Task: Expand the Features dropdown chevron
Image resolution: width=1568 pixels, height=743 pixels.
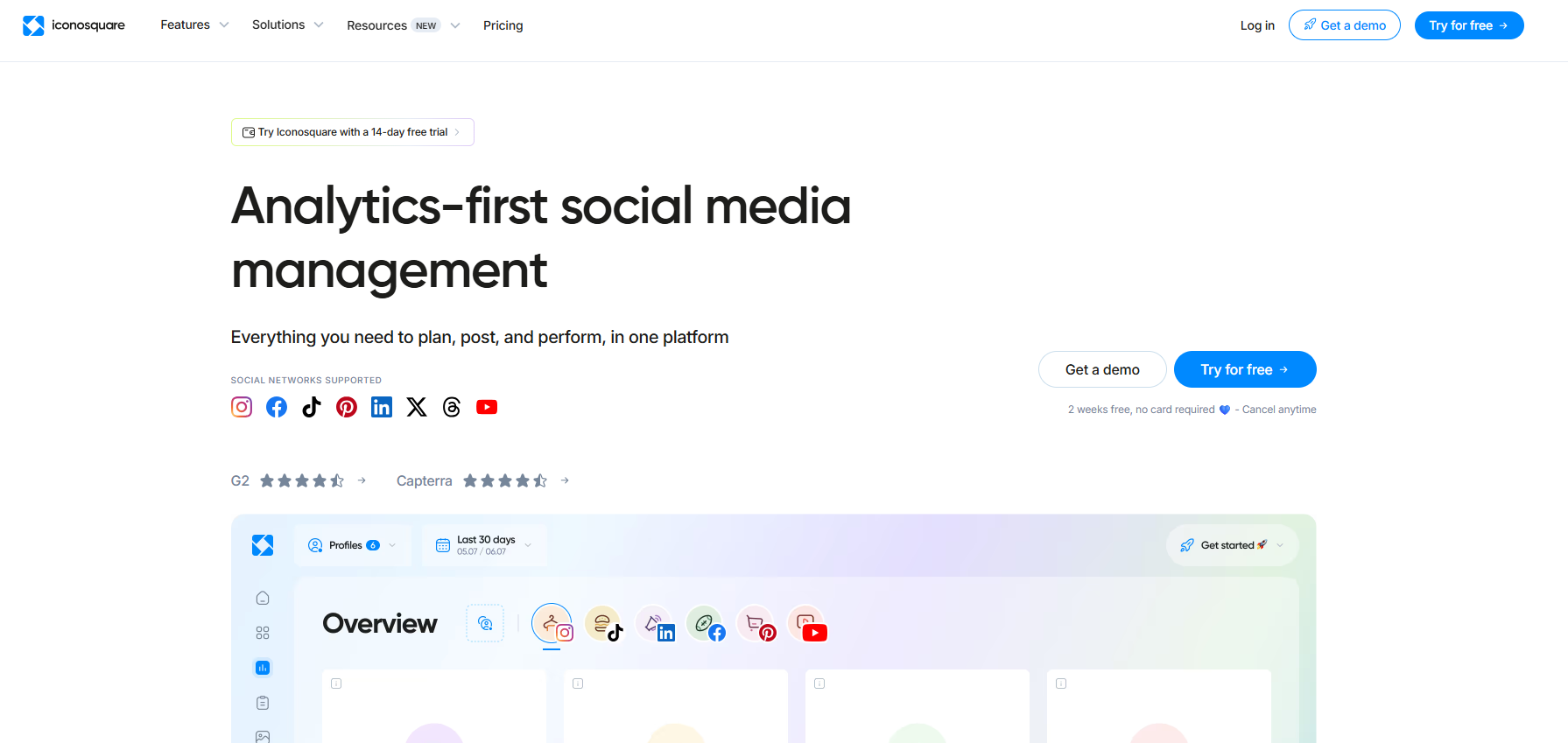Action: pos(224,25)
